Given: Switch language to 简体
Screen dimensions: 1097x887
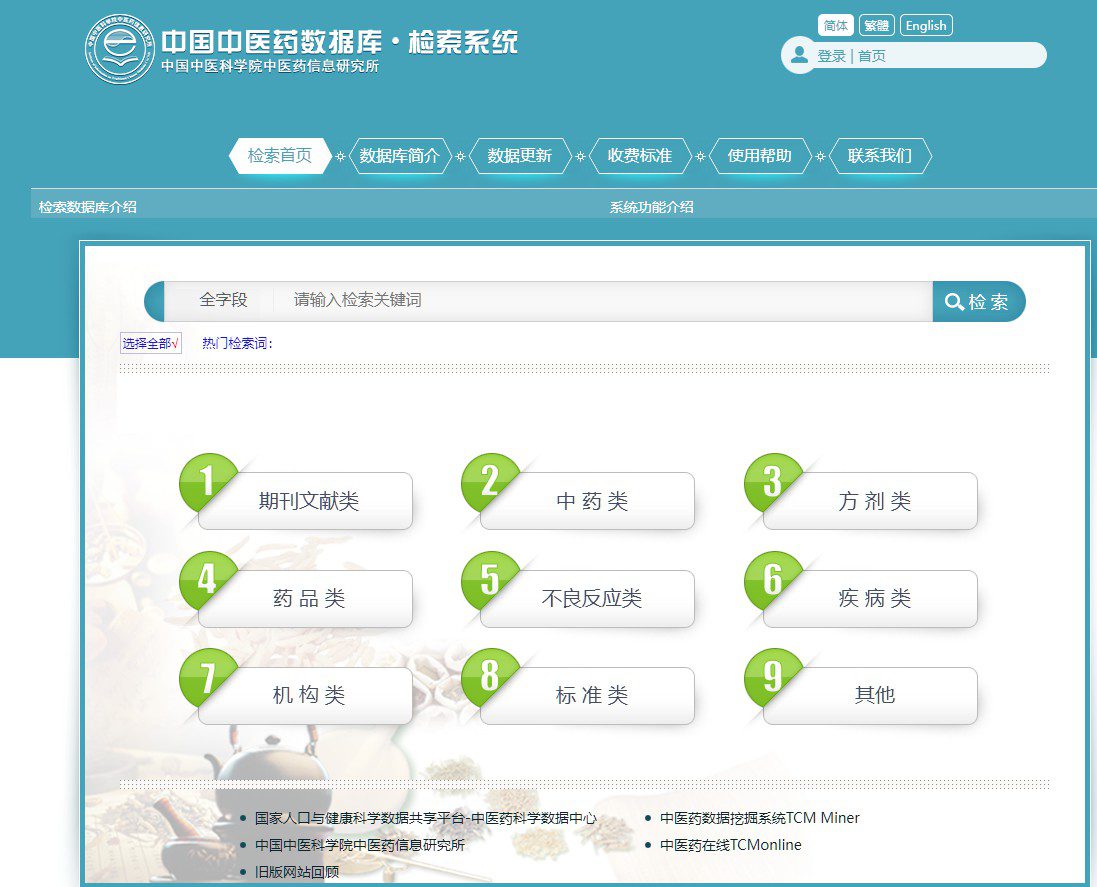Looking at the screenshot, I should pos(835,25).
